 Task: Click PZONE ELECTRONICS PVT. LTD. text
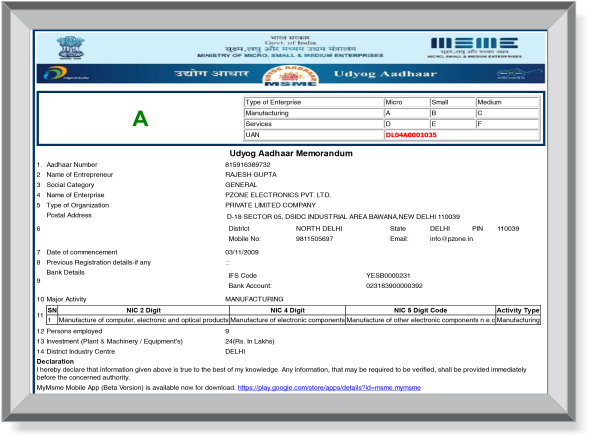tap(278, 195)
